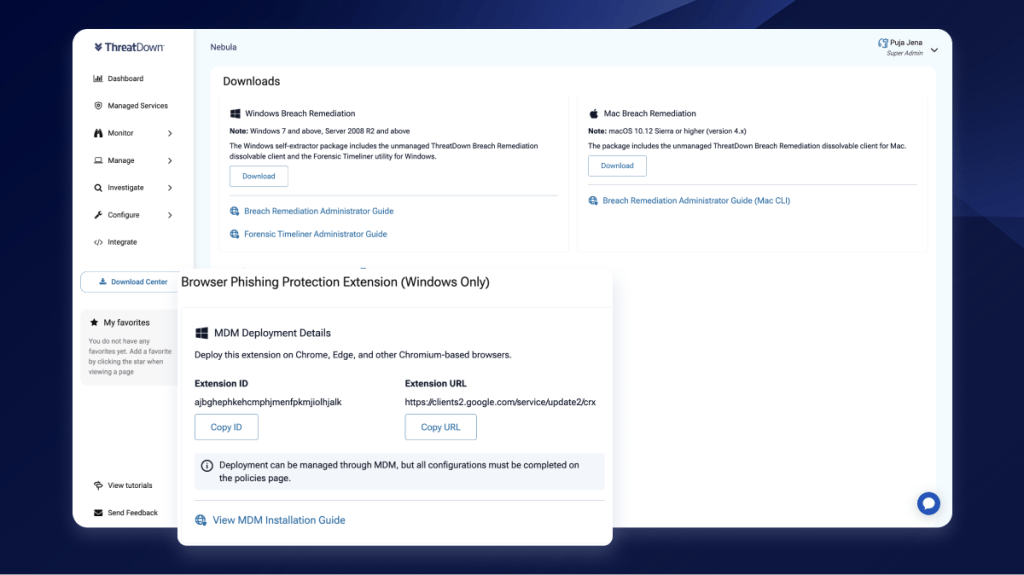Screen dimensions: 1024x575
Task: Click the Configure wrench icon
Action: coord(98,215)
